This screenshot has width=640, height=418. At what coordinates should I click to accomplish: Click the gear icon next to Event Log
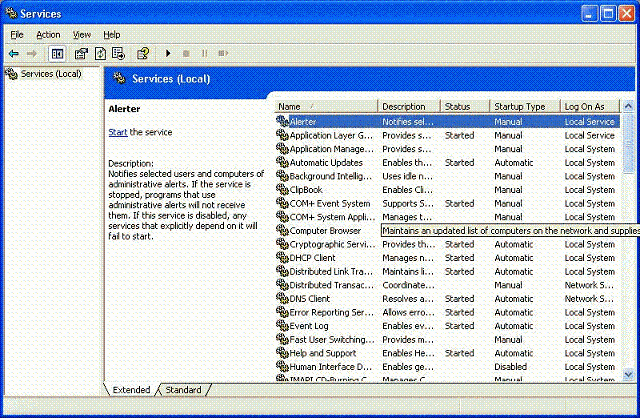(x=282, y=325)
